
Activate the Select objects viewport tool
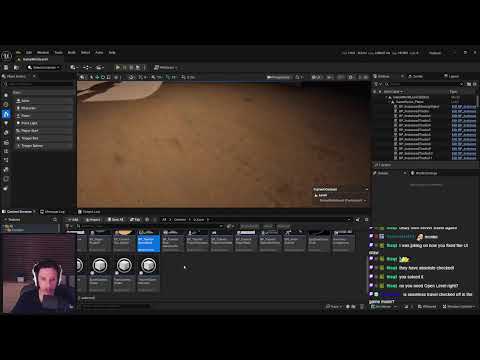[91, 77]
